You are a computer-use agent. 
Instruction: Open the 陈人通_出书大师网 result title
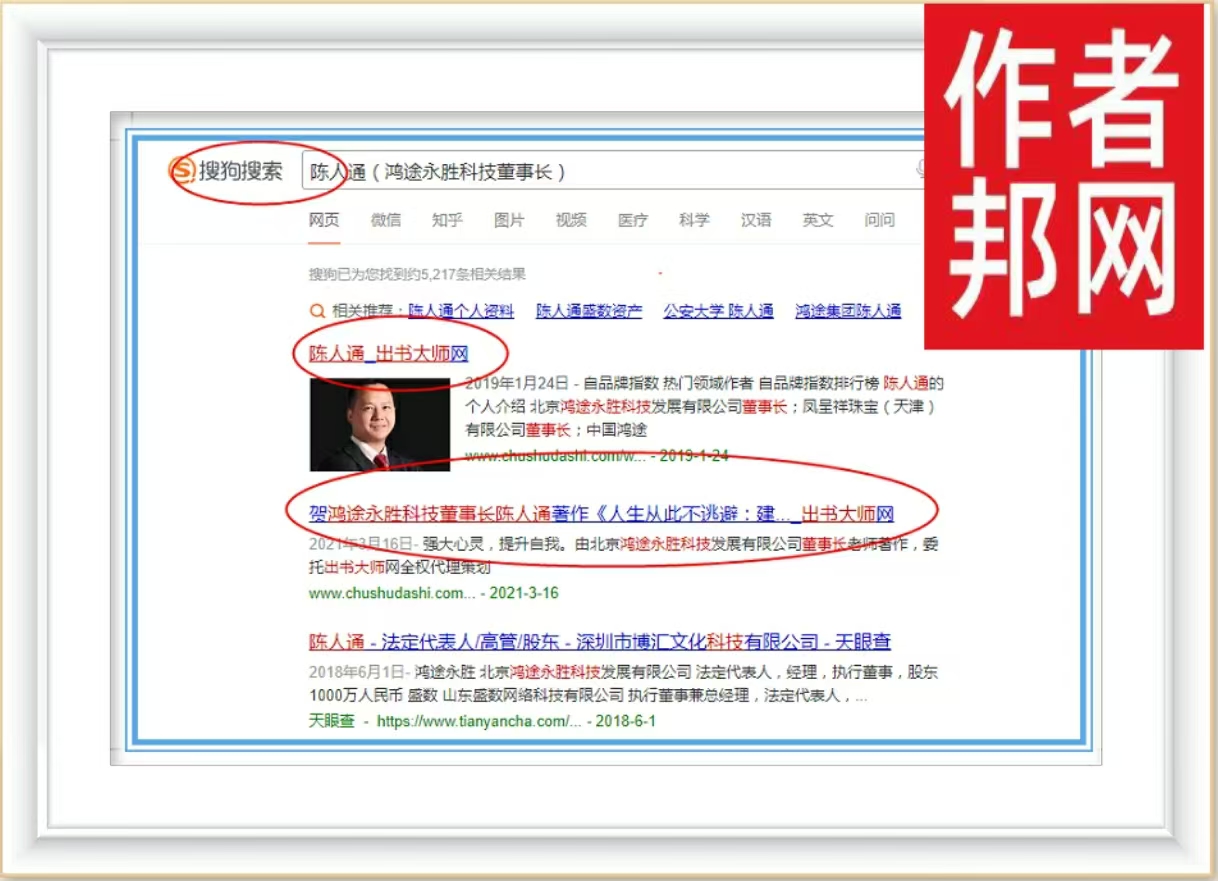pos(389,353)
